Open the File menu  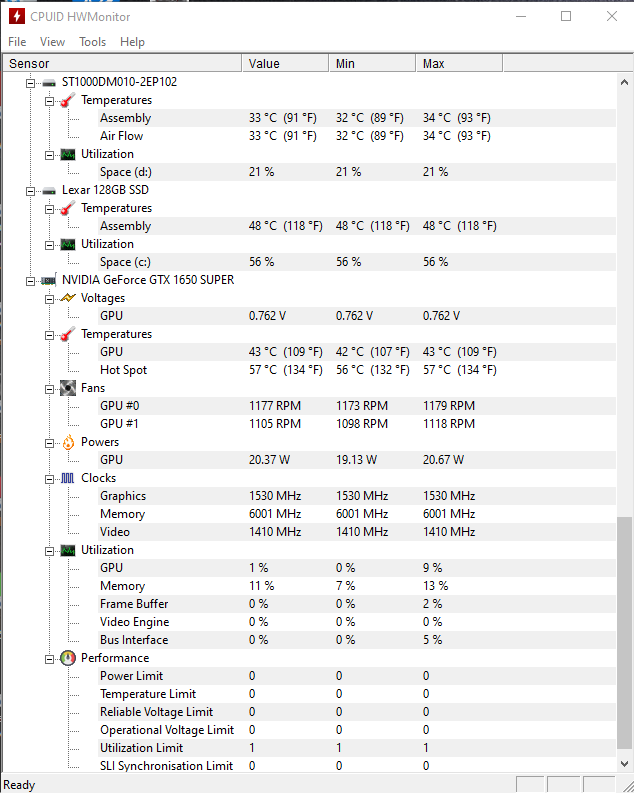click(x=17, y=42)
